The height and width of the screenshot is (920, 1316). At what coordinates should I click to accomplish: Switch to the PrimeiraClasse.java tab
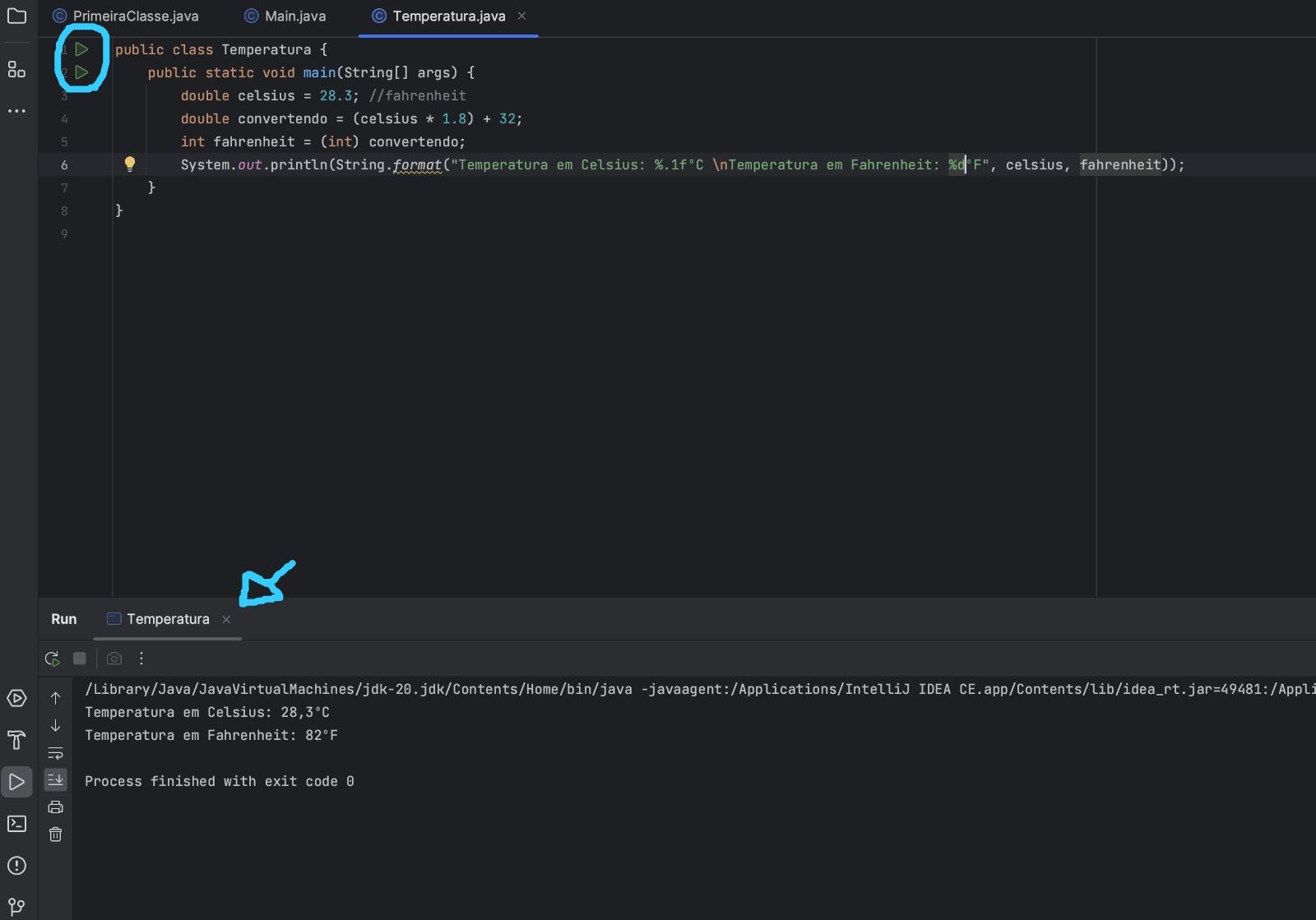coord(126,16)
